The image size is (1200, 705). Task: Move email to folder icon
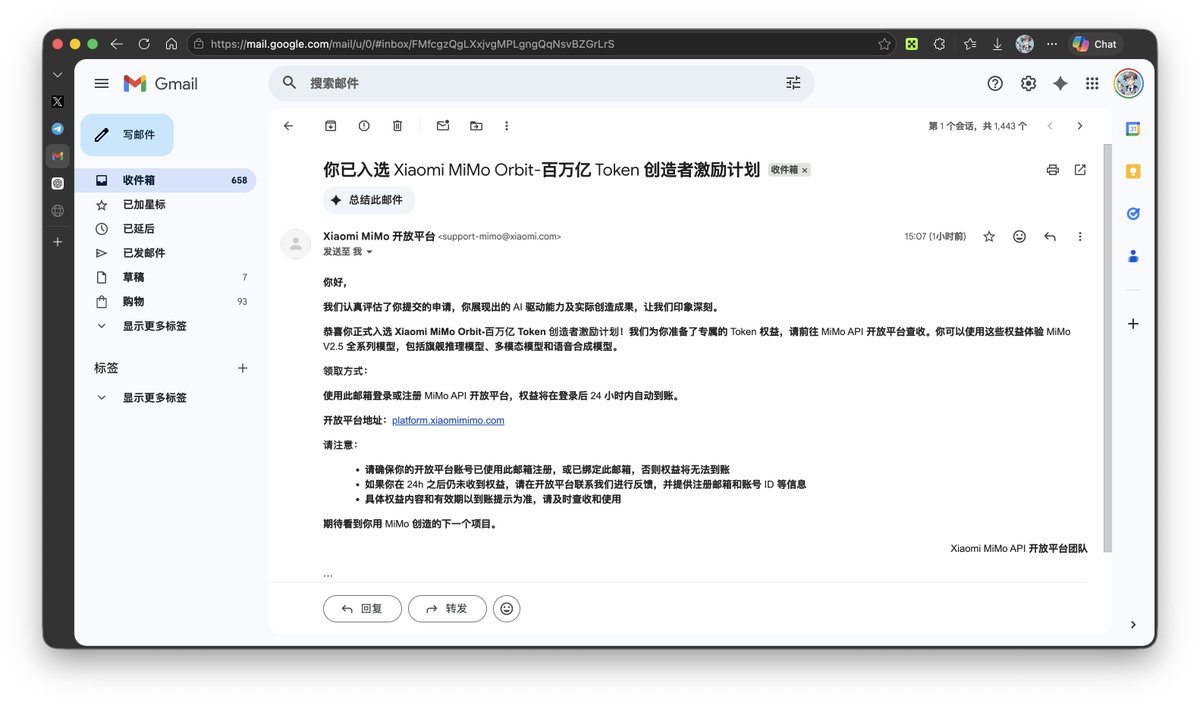[476, 126]
